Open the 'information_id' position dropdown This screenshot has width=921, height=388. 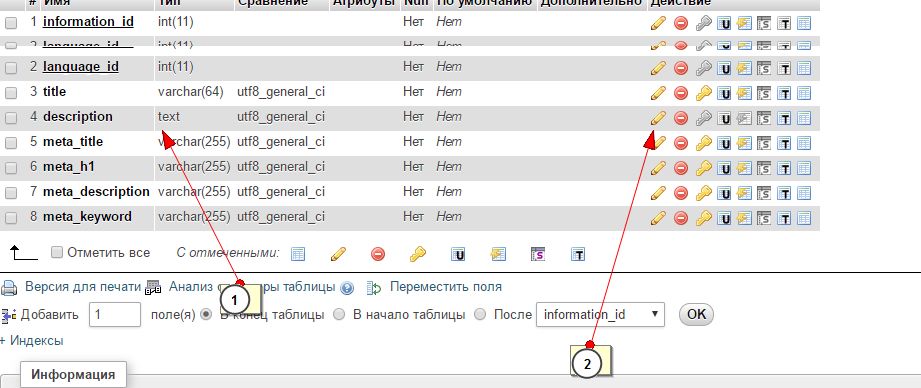pyautogui.click(x=600, y=314)
